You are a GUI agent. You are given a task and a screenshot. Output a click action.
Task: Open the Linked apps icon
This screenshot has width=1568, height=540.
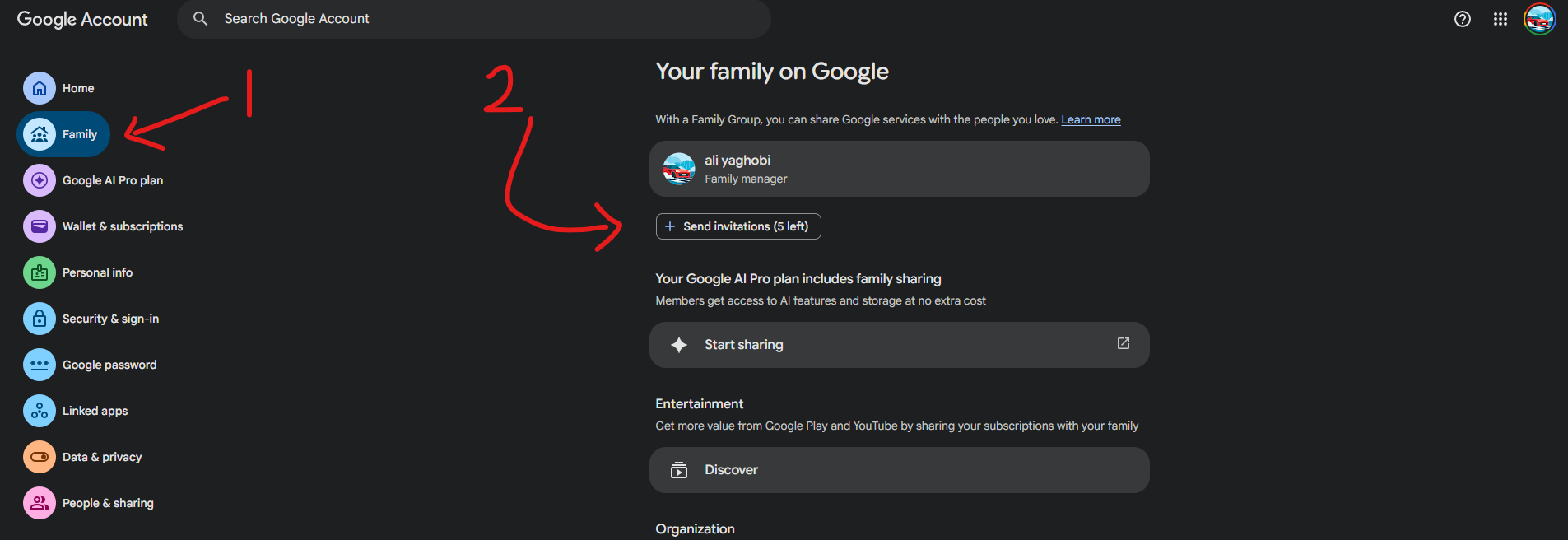[40, 411]
